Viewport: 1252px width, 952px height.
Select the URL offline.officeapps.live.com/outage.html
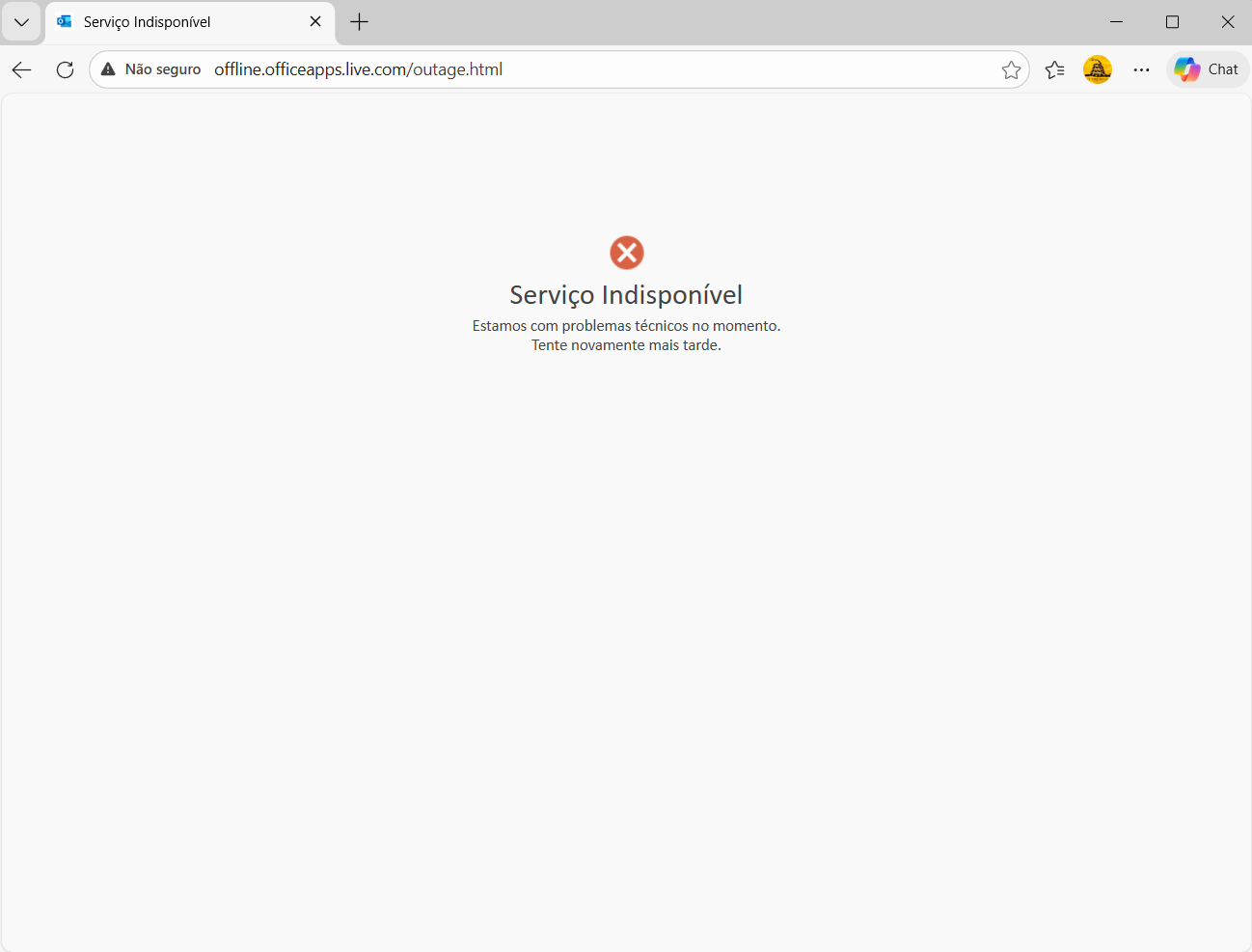click(x=359, y=69)
